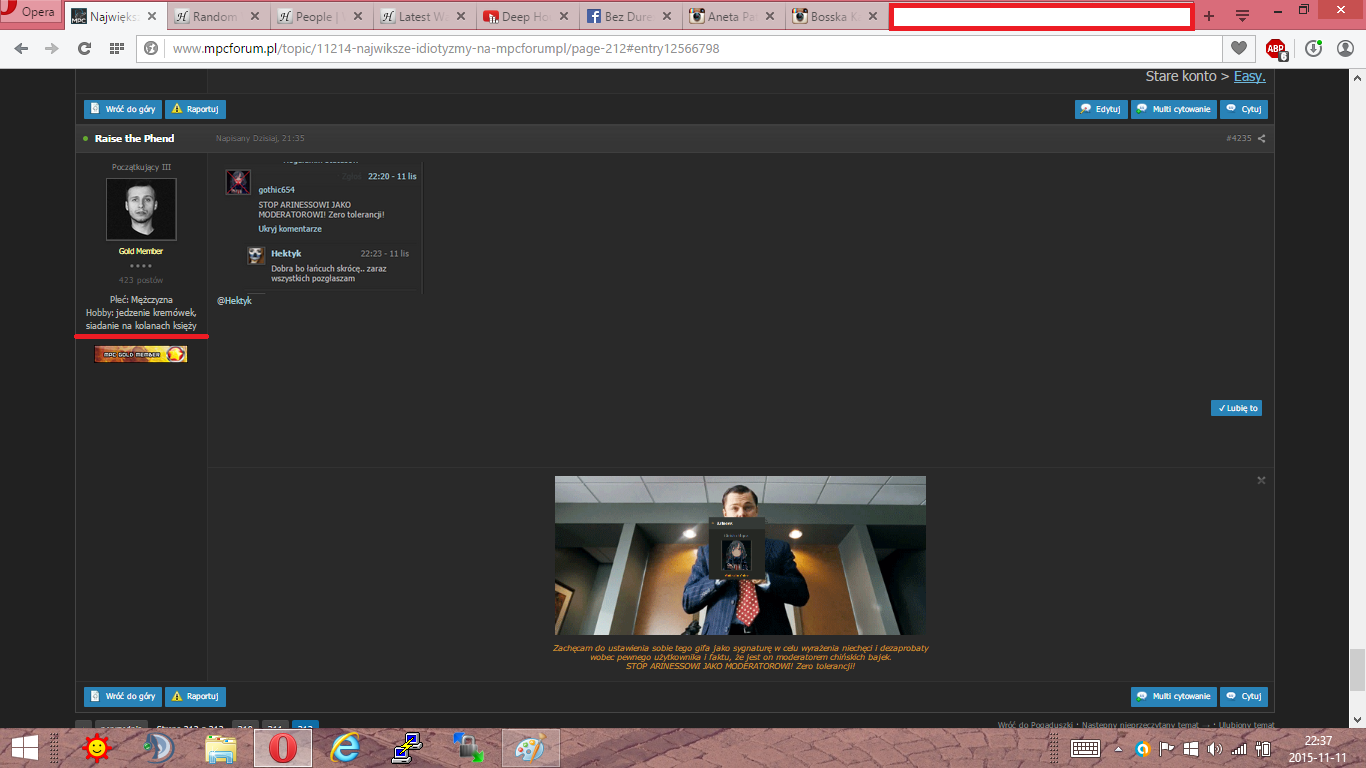Follow the 'Easy.' link
This screenshot has height=768, width=1366.
tap(1249, 76)
